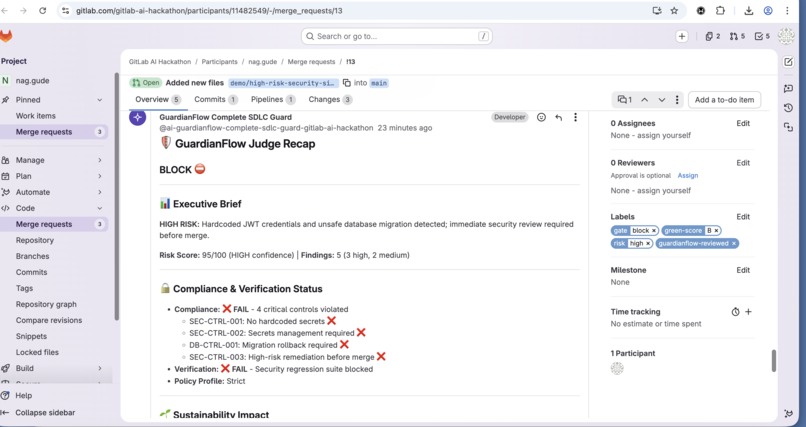
Task: Open the to-do list counter icon
Action: click(762, 36)
